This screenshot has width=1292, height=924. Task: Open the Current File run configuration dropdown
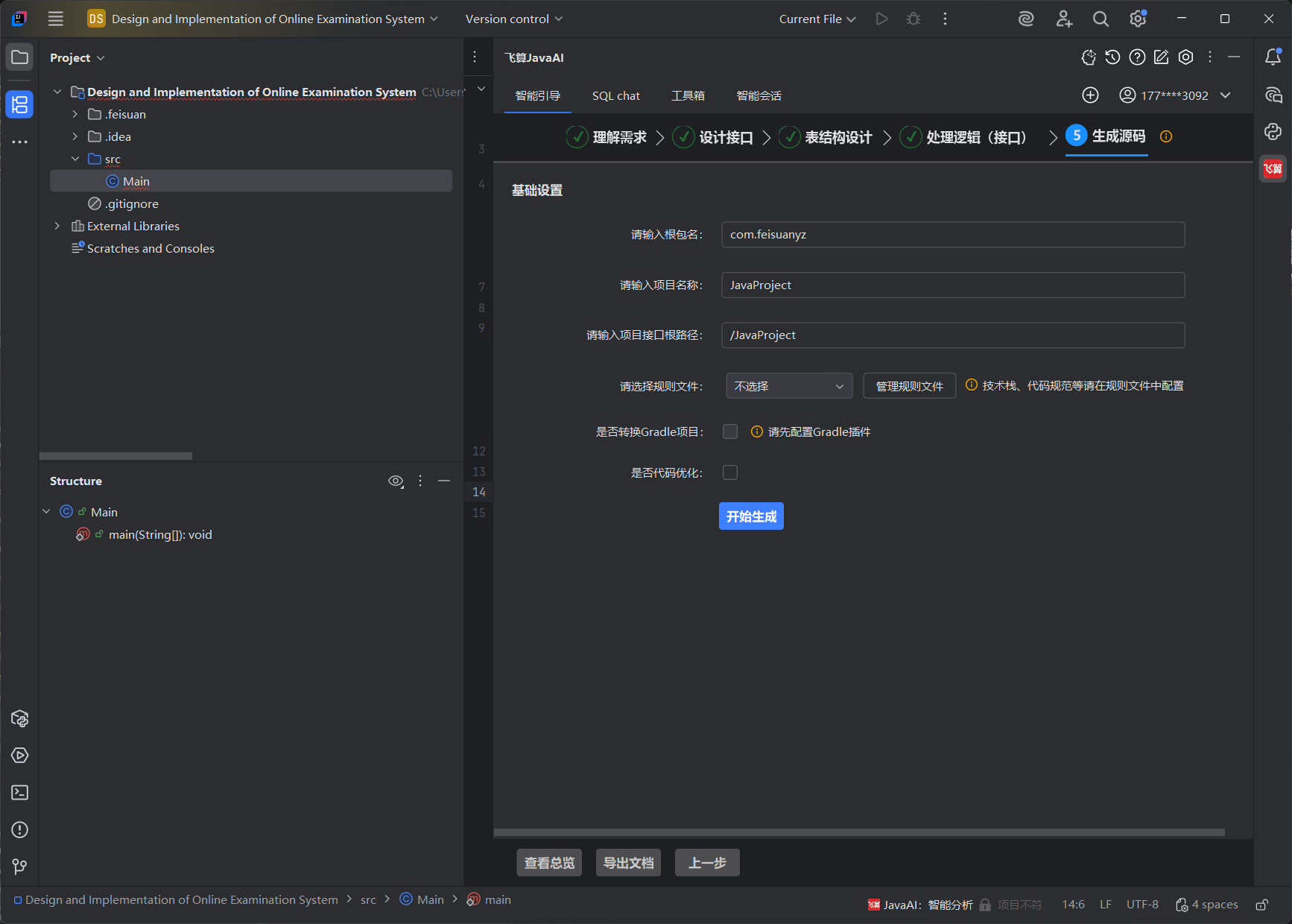pyautogui.click(x=817, y=19)
